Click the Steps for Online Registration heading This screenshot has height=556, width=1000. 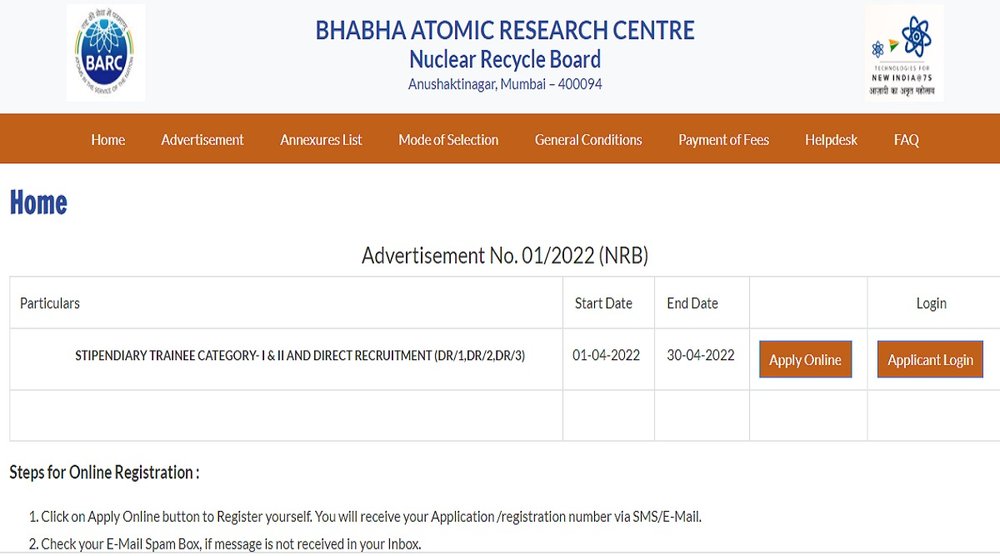coord(104,473)
